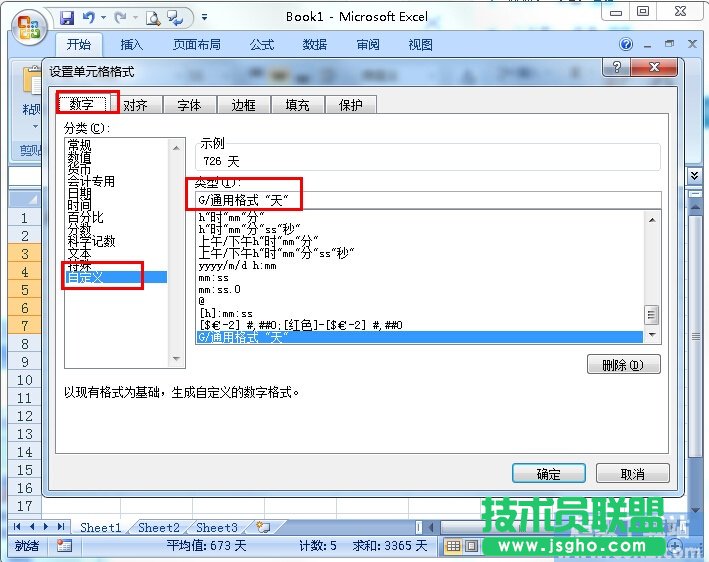Switch to the 对齐 tab in dialog

pos(135,105)
